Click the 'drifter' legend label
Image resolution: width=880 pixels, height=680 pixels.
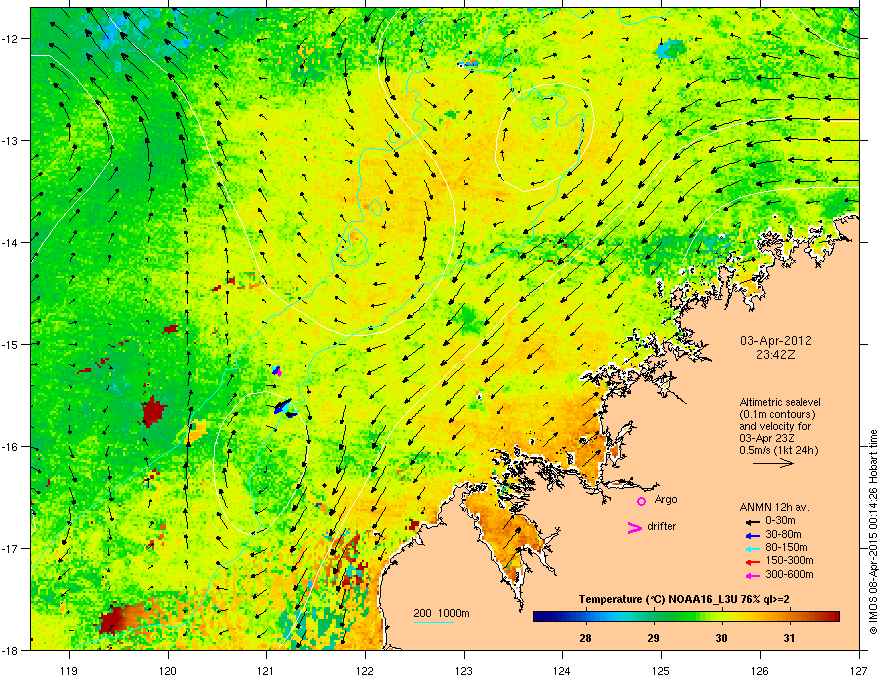[x=662, y=526]
